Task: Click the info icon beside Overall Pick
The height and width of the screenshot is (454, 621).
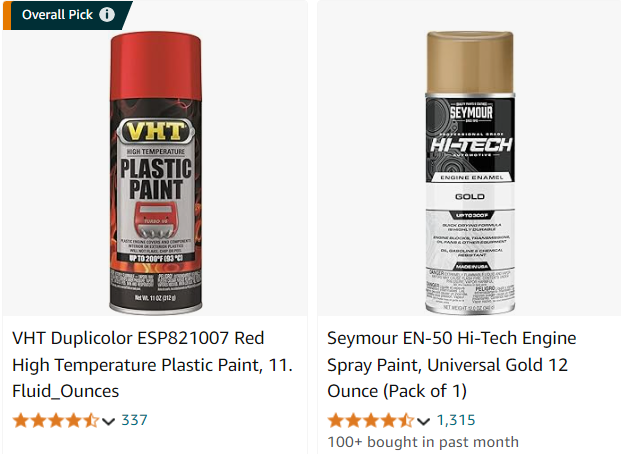Action: click(107, 15)
